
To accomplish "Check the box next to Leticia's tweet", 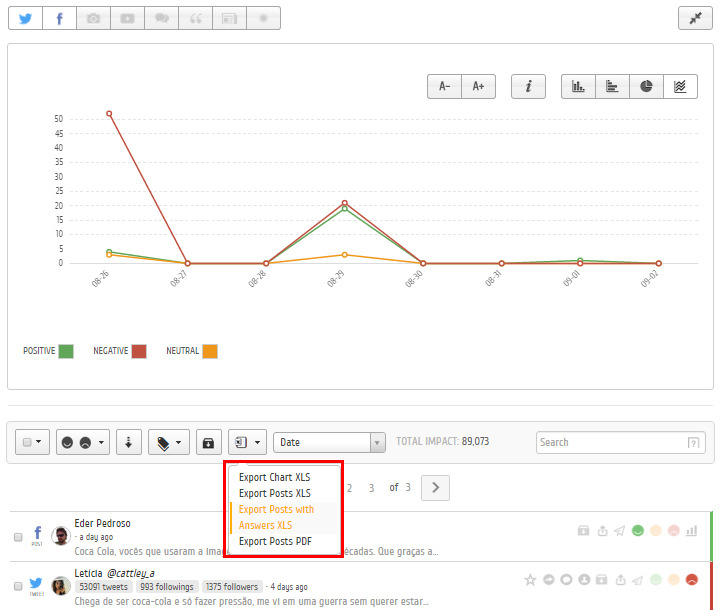I will click(18, 586).
